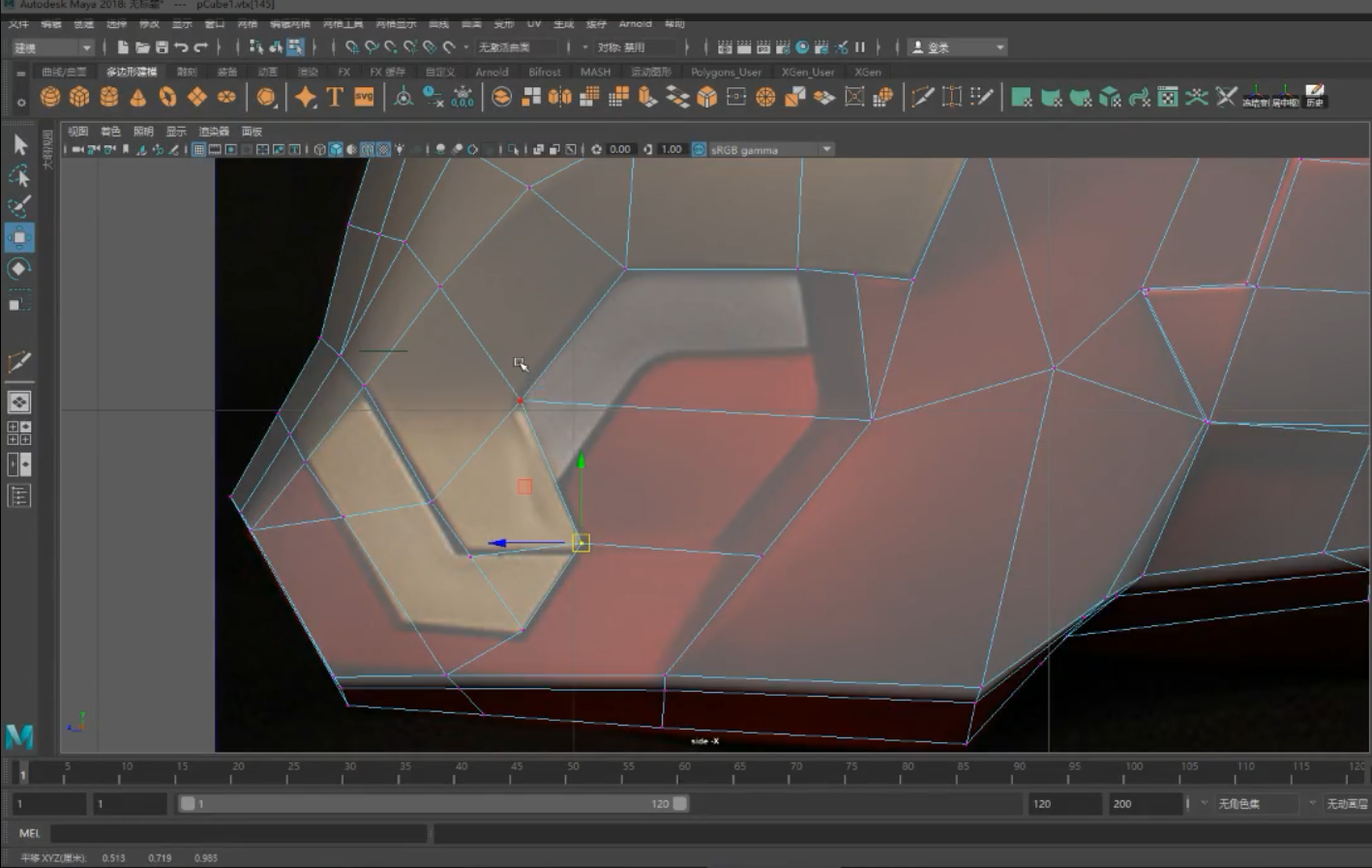Image resolution: width=1372 pixels, height=868 pixels.
Task: Click the green planar UV mapping icon
Action: [x=1021, y=97]
